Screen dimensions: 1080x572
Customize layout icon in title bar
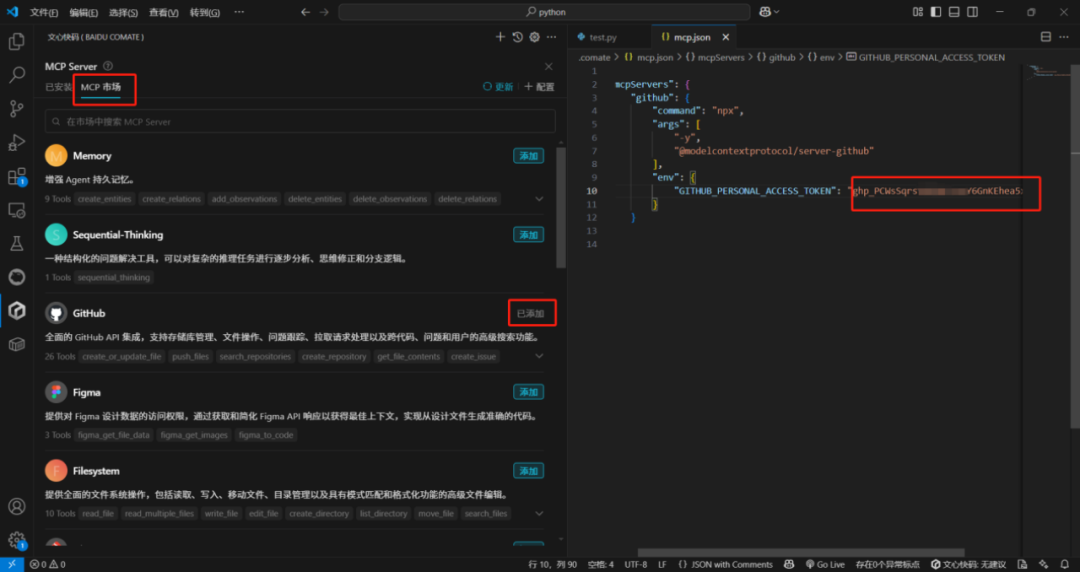[917, 12]
